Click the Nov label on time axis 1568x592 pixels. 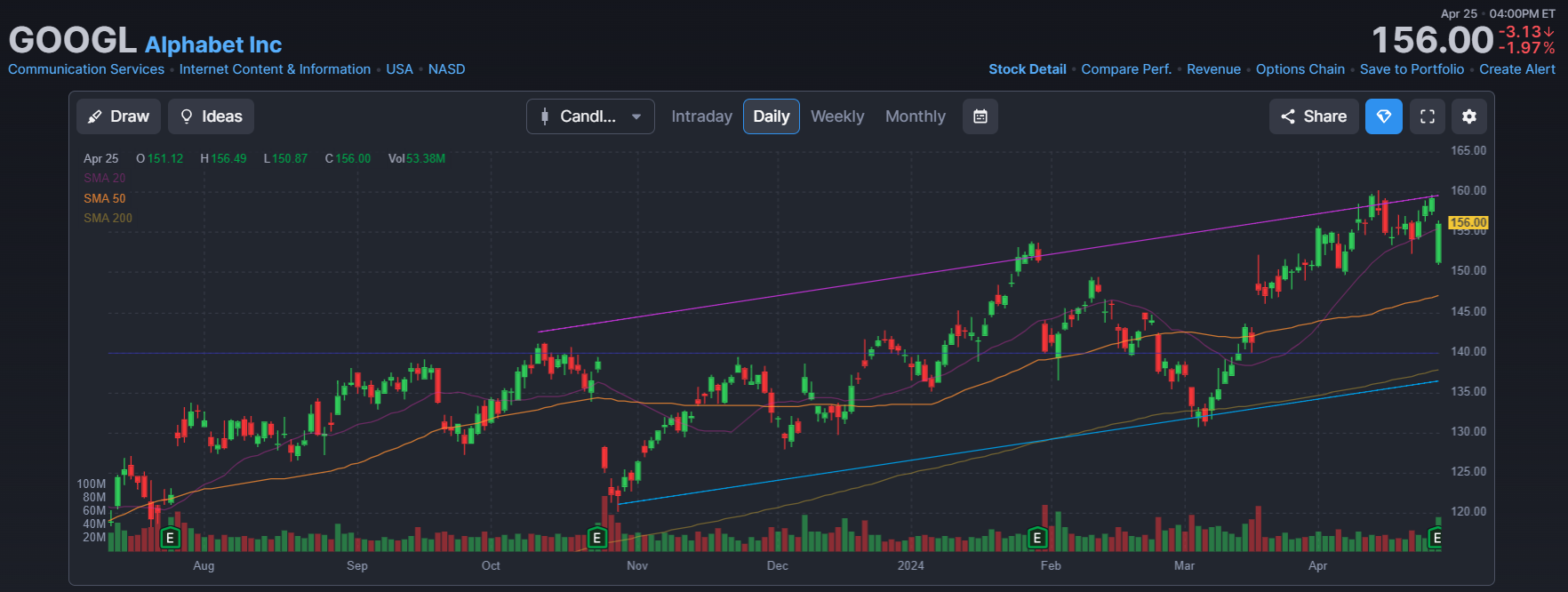coord(637,565)
